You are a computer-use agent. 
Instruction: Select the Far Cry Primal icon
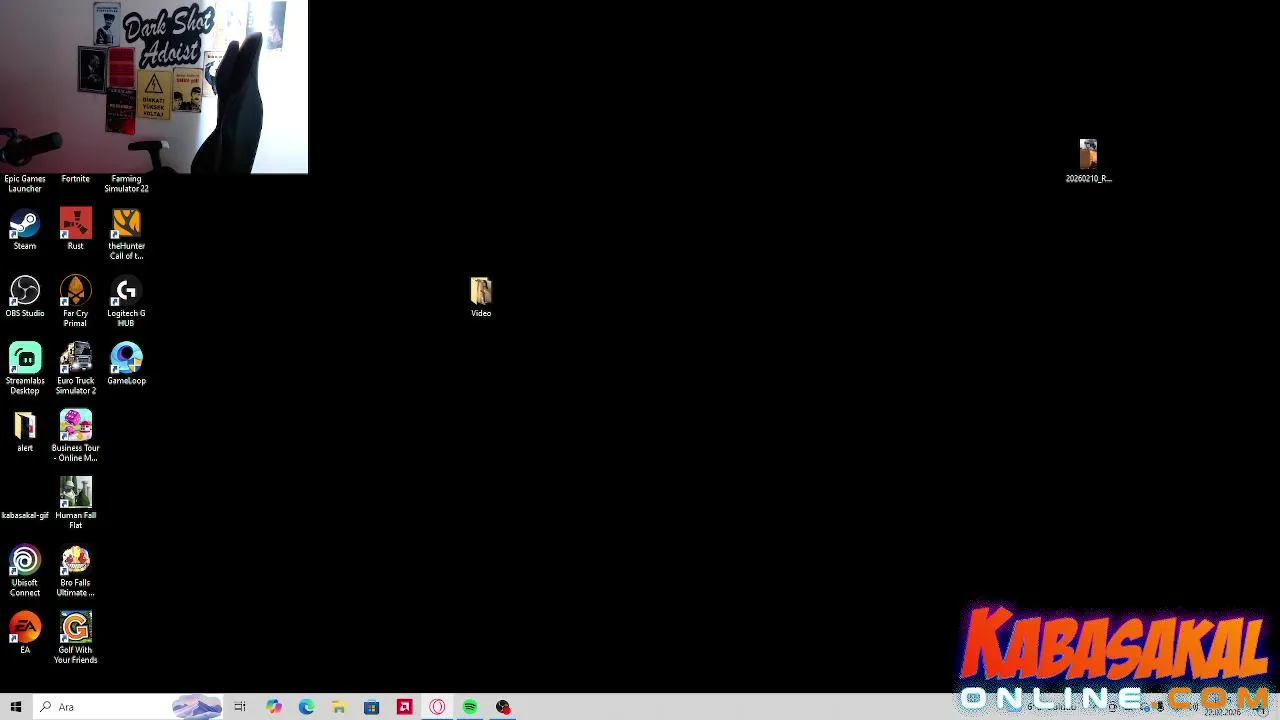coord(76,291)
